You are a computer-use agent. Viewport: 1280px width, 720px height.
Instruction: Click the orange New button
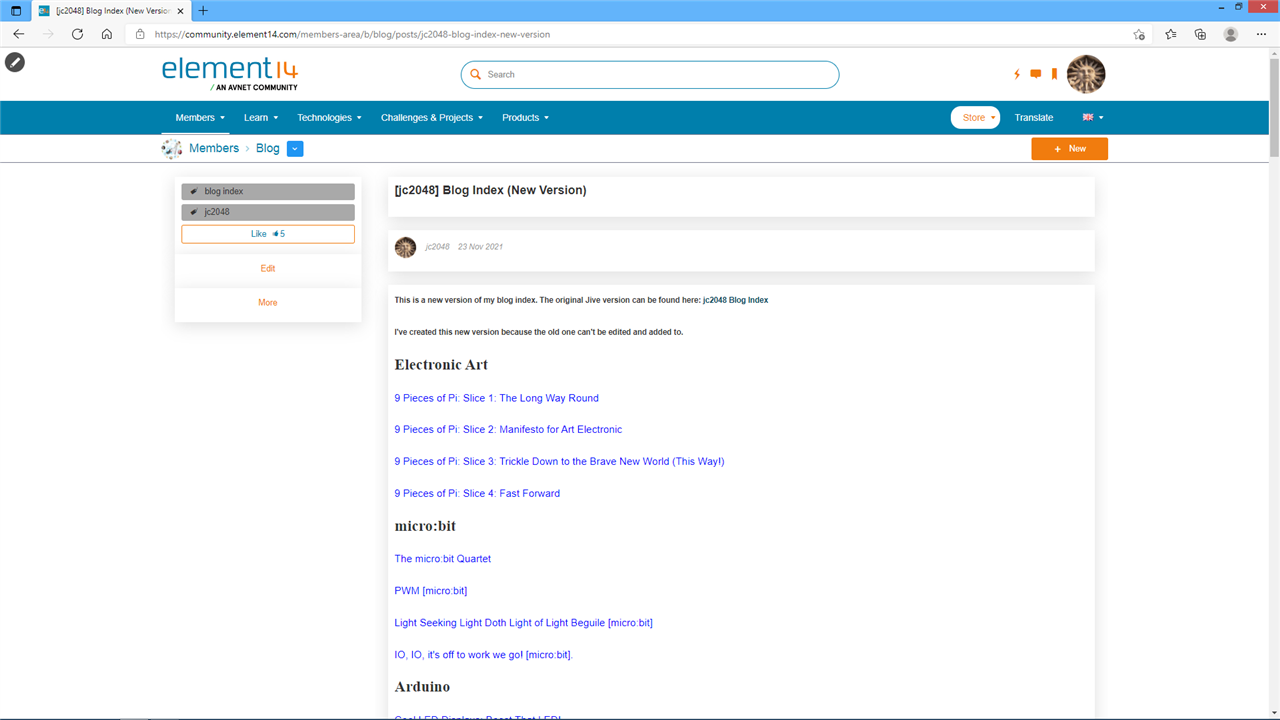pyautogui.click(x=1070, y=149)
